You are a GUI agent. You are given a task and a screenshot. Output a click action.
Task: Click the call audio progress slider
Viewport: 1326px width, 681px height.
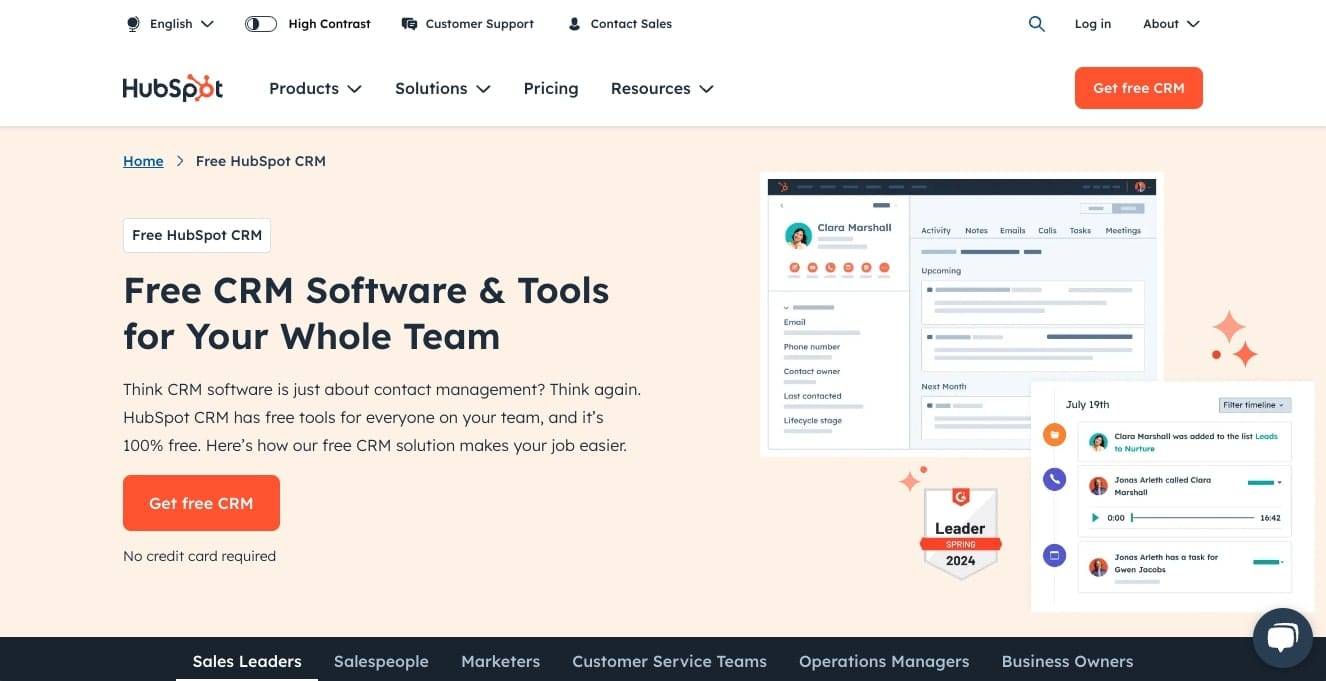pos(1192,518)
